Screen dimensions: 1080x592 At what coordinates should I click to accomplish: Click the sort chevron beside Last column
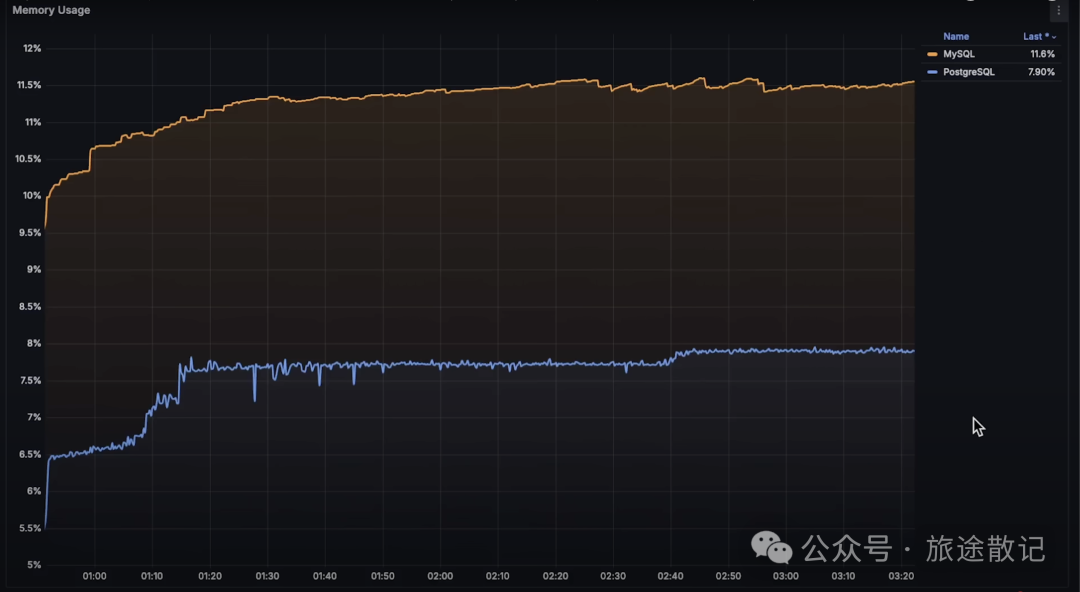[x=1054, y=37]
